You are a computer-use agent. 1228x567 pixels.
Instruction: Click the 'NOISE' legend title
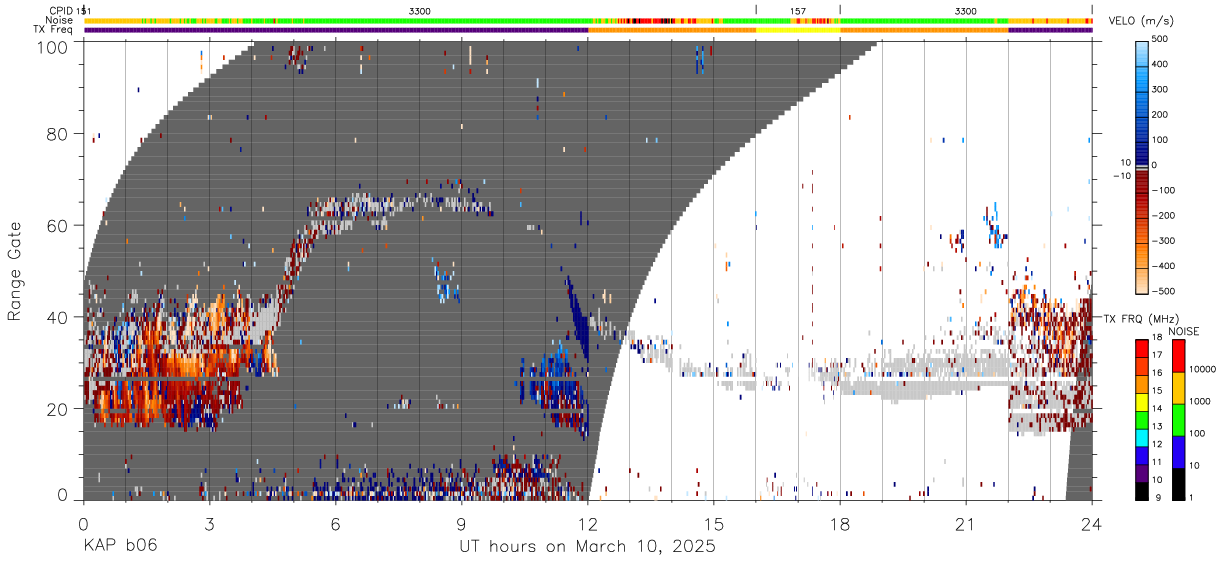coord(1183,330)
